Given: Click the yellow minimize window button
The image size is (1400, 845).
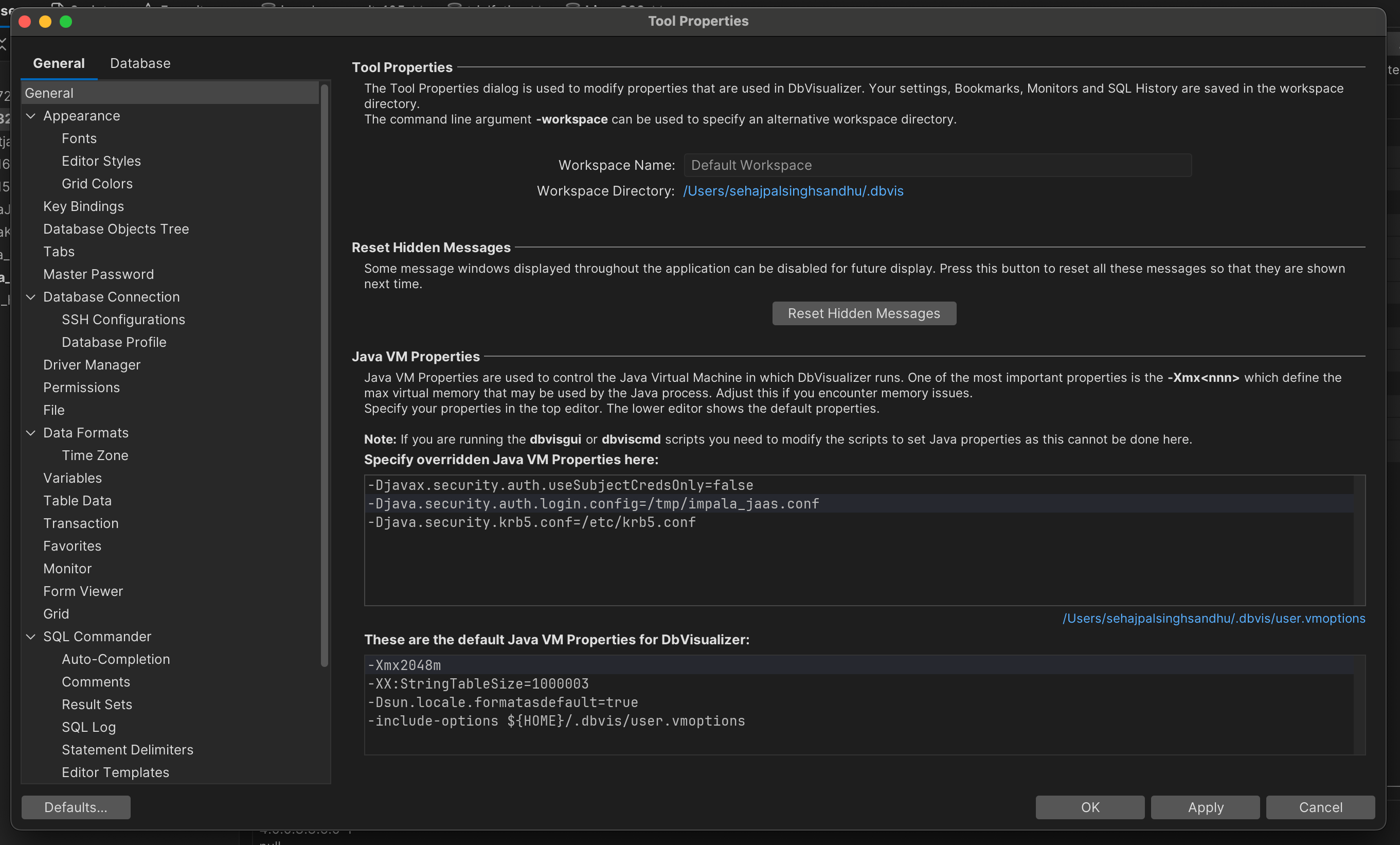Looking at the screenshot, I should coord(45,22).
